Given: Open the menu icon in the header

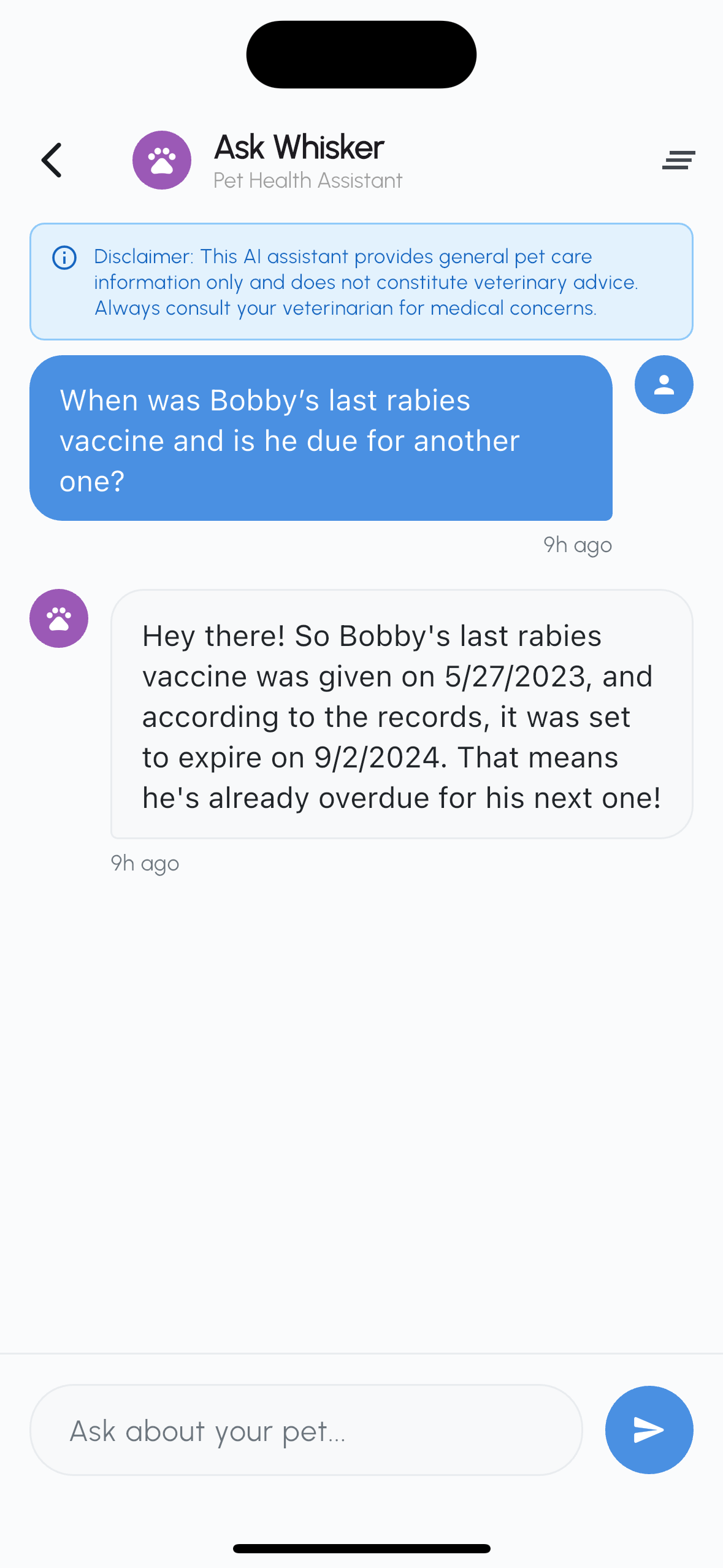Looking at the screenshot, I should 678,160.
